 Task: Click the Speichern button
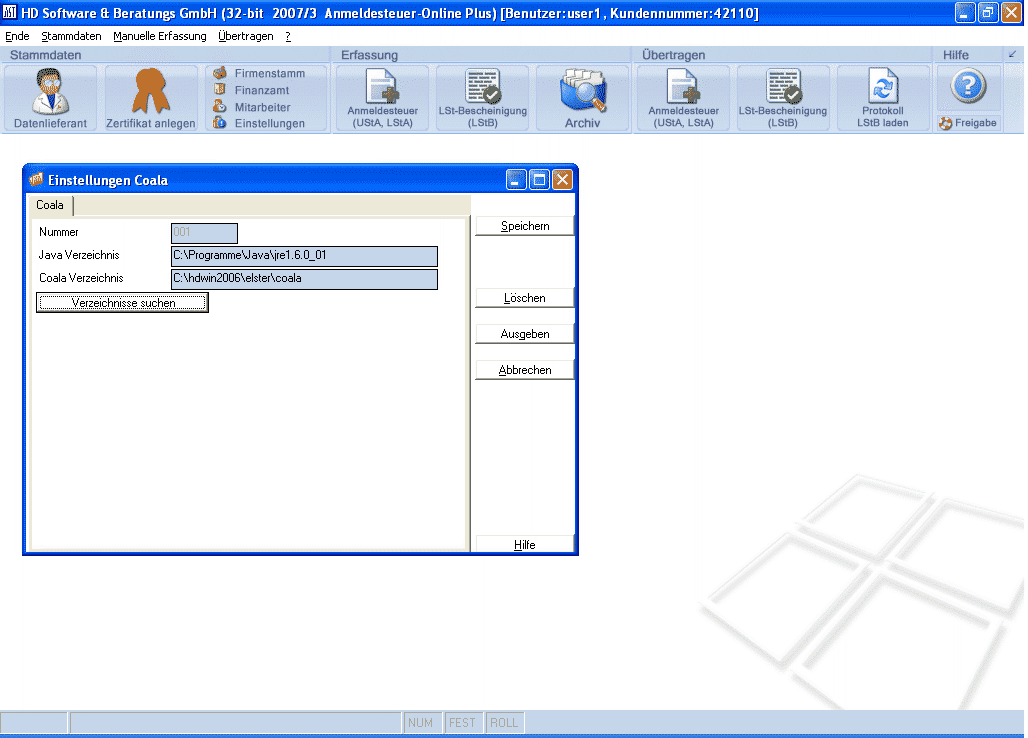(x=524, y=226)
